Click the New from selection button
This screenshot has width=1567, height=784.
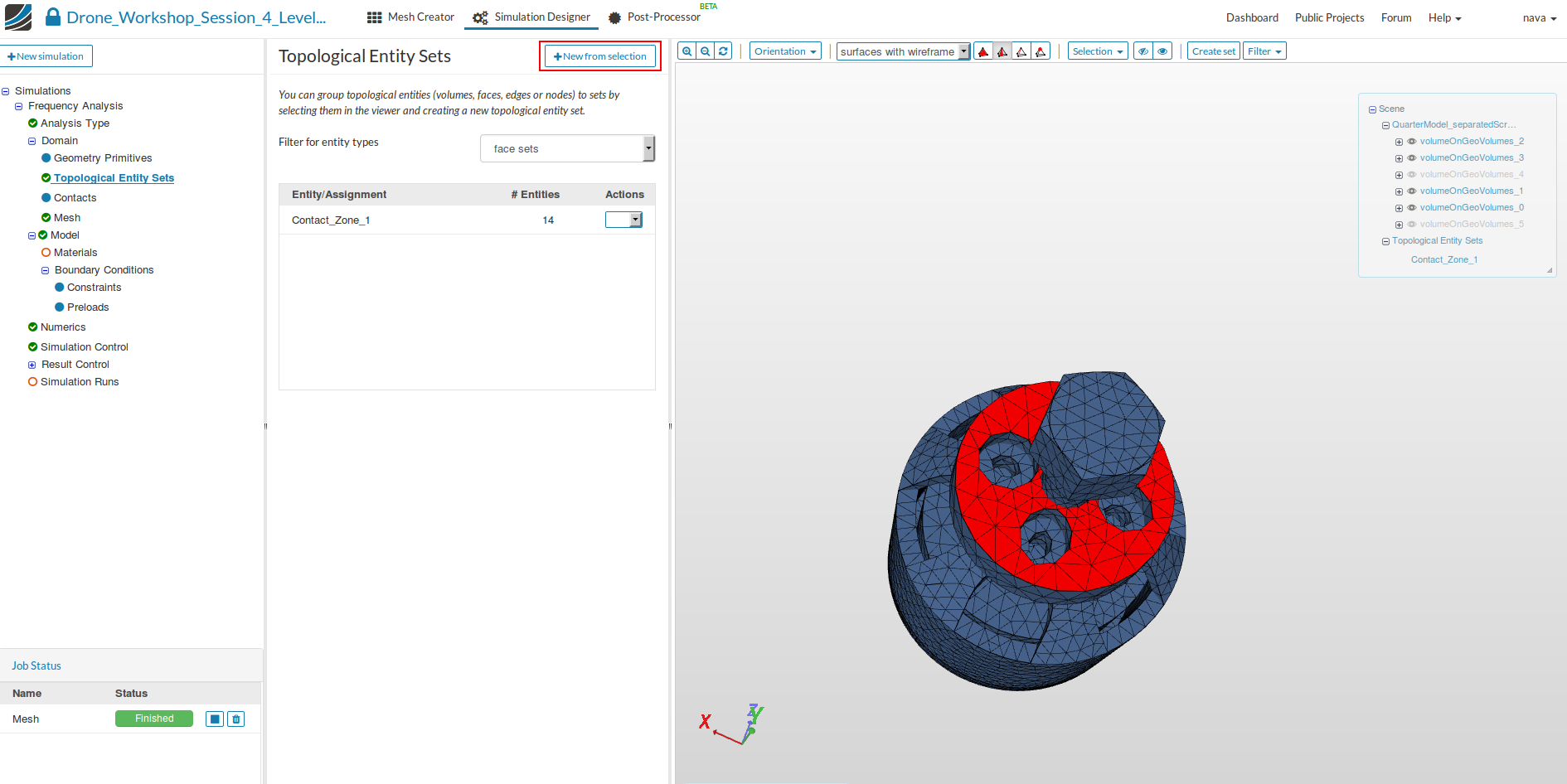(600, 56)
